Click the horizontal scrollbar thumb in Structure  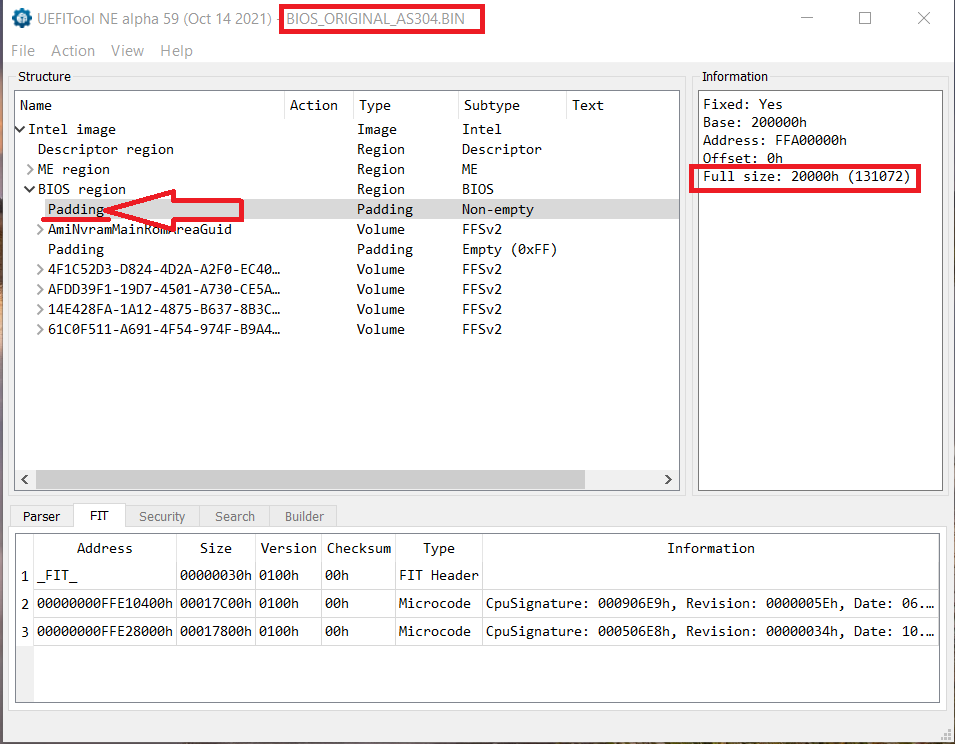tap(311, 479)
